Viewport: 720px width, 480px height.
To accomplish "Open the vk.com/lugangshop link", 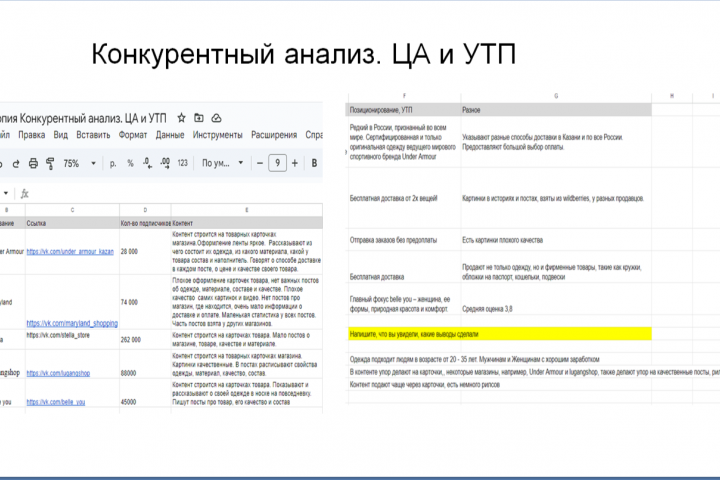I will point(58,373).
